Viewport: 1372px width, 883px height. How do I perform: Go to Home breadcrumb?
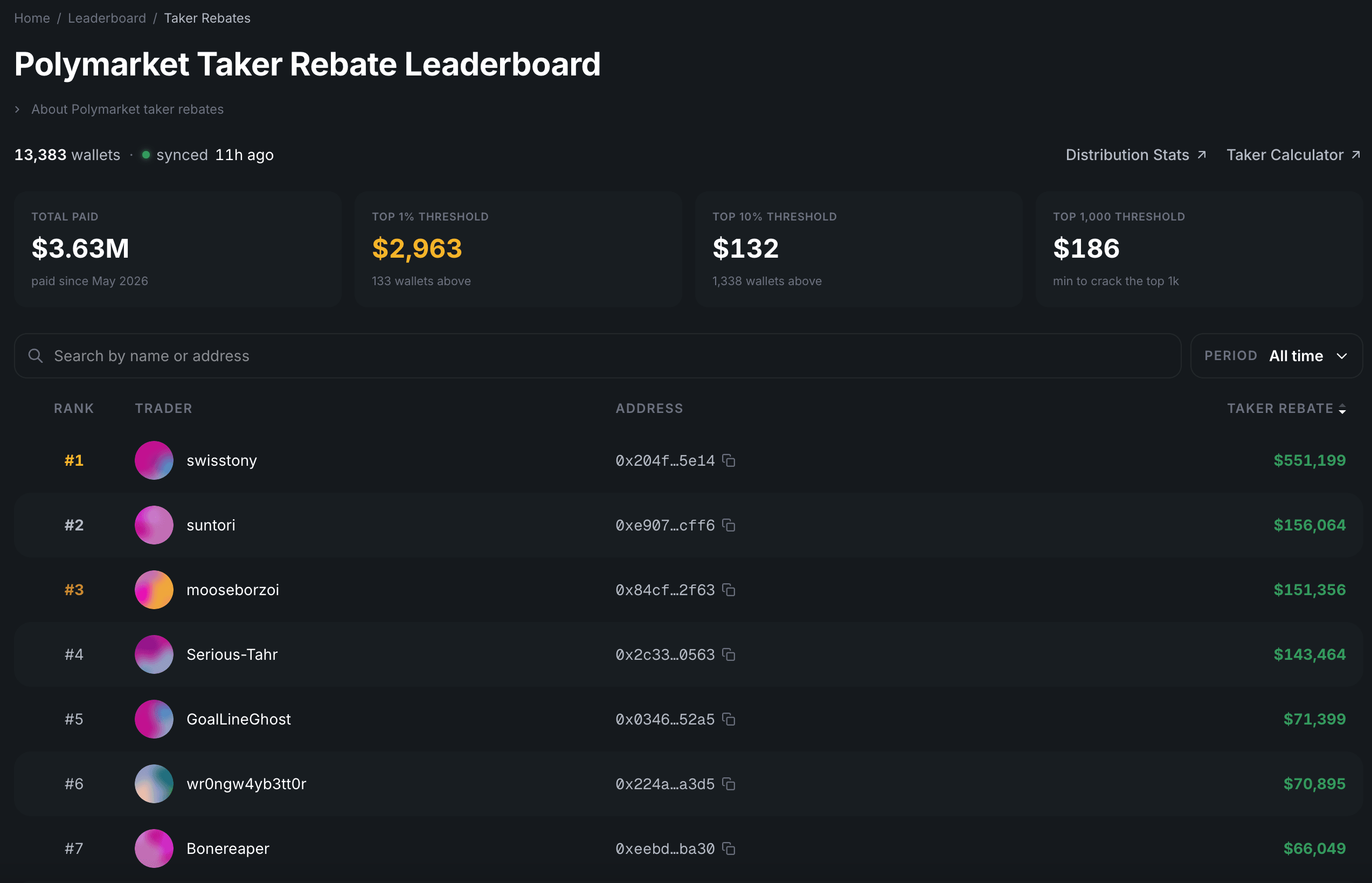click(32, 18)
